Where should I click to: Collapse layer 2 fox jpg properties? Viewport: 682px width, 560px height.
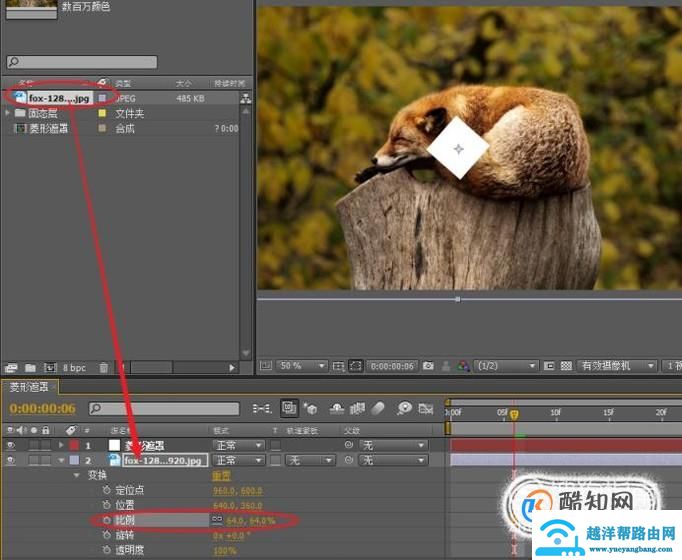[x=61, y=460]
